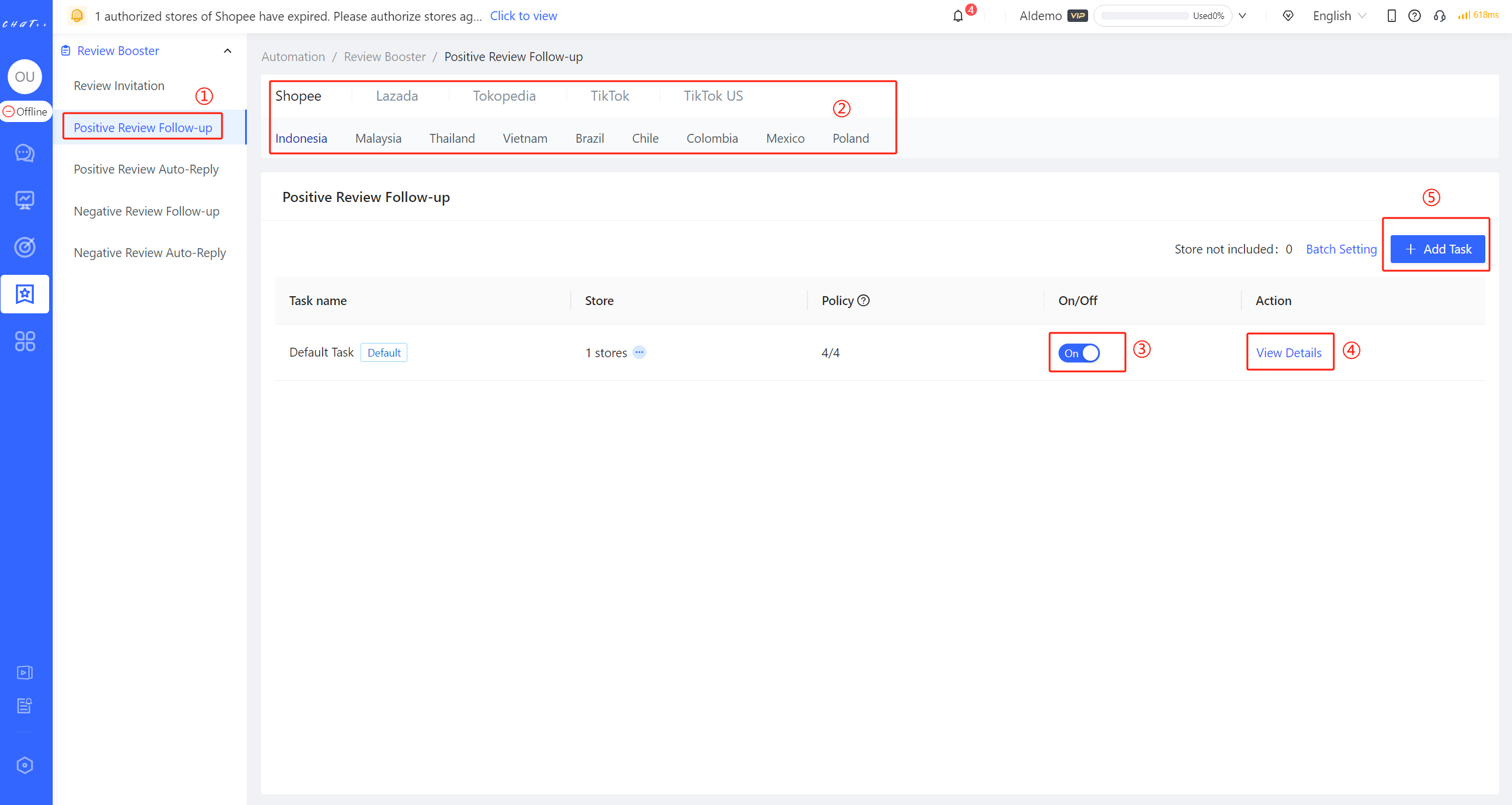Click the Add Task button
The height and width of the screenshot is (805, 1512).
coord(1437,249)
